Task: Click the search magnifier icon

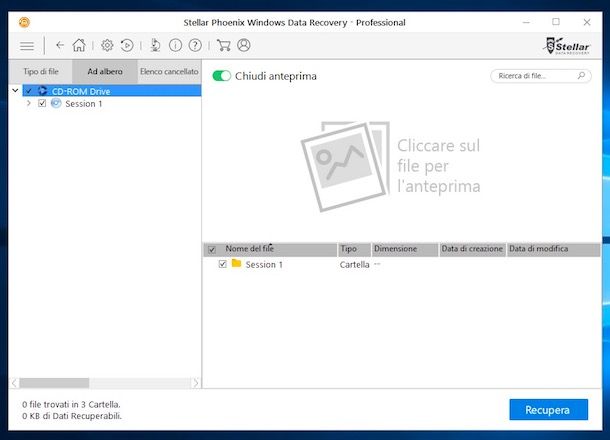Action: point(581,75)
